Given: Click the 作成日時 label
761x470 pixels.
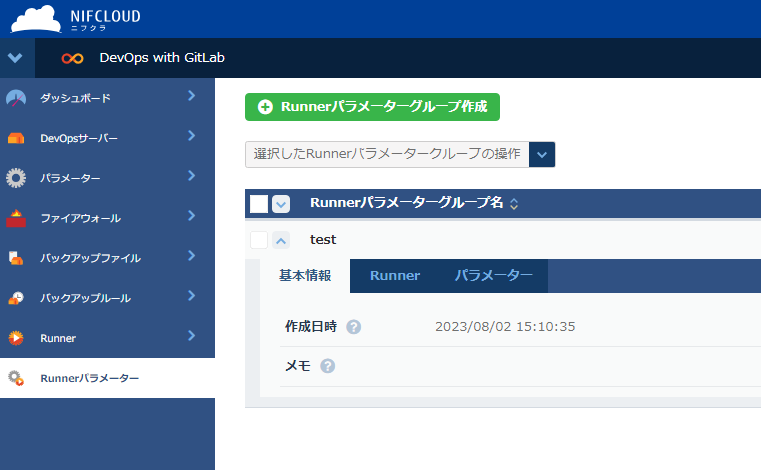Looking at the screenshot, I should [x=311, y=327].
